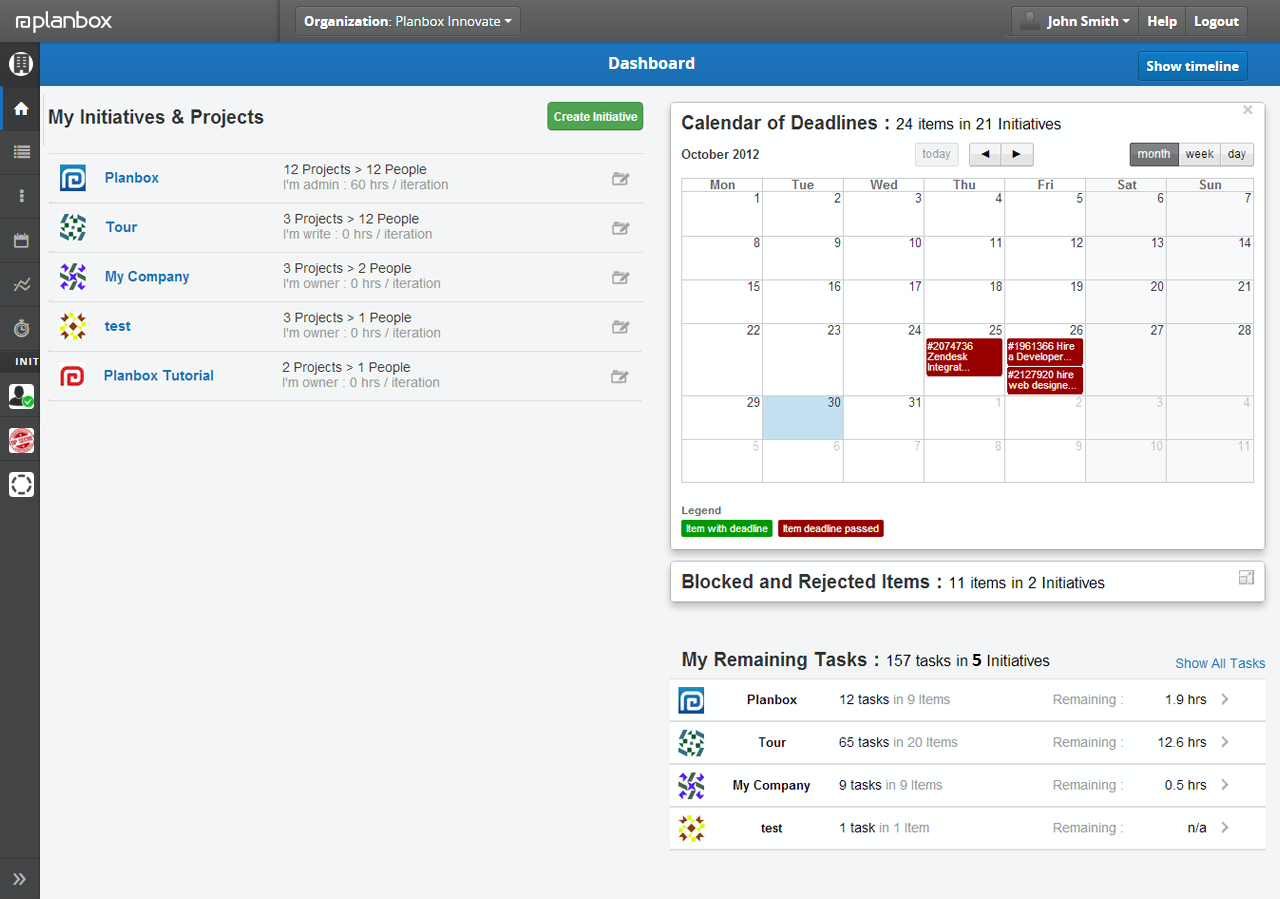1280x899 pixels.
Task: Click the red Planbox Tutorial logo icon
Action: 72,376
